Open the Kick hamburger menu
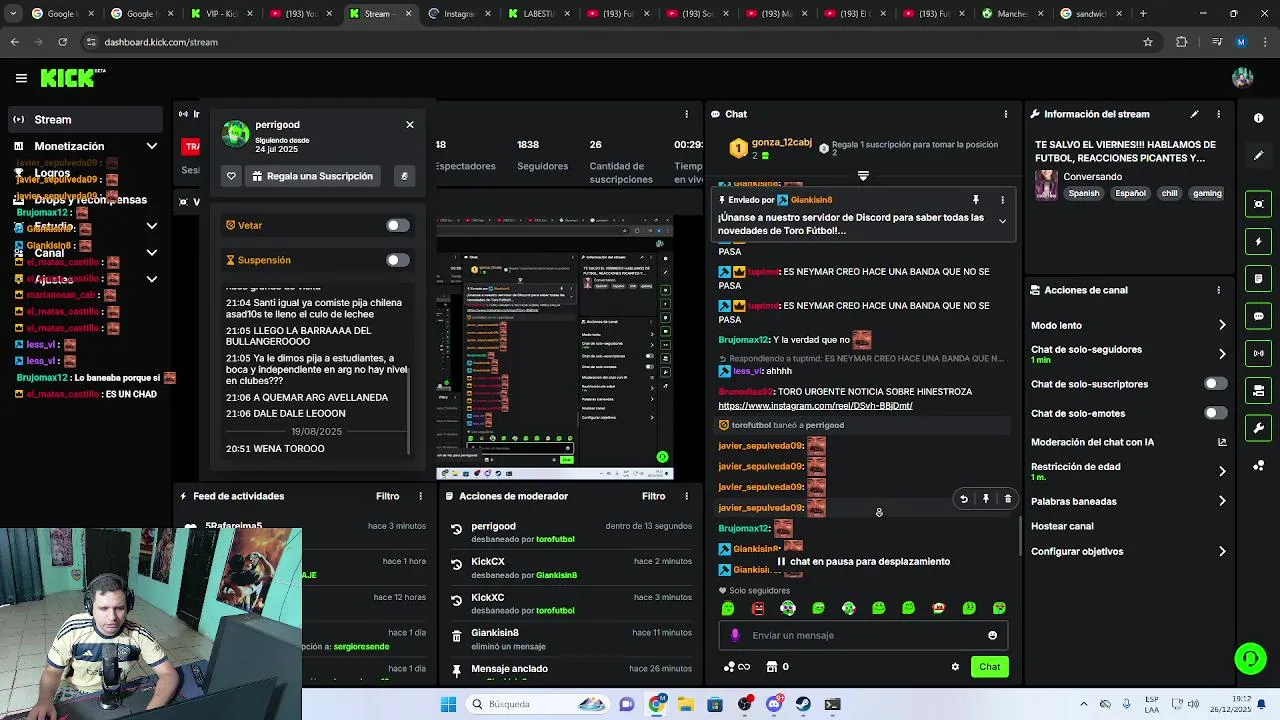This screenshot has width=1280, height=720. pos(21,78)
